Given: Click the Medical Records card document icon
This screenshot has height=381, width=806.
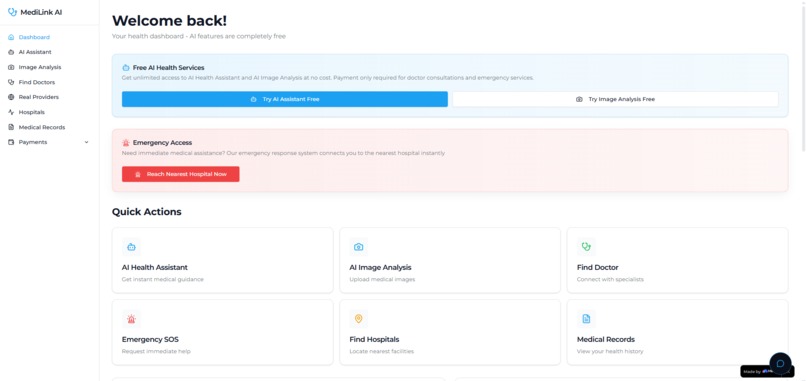Looking at the screenshot, I should (x=586, y=319).
